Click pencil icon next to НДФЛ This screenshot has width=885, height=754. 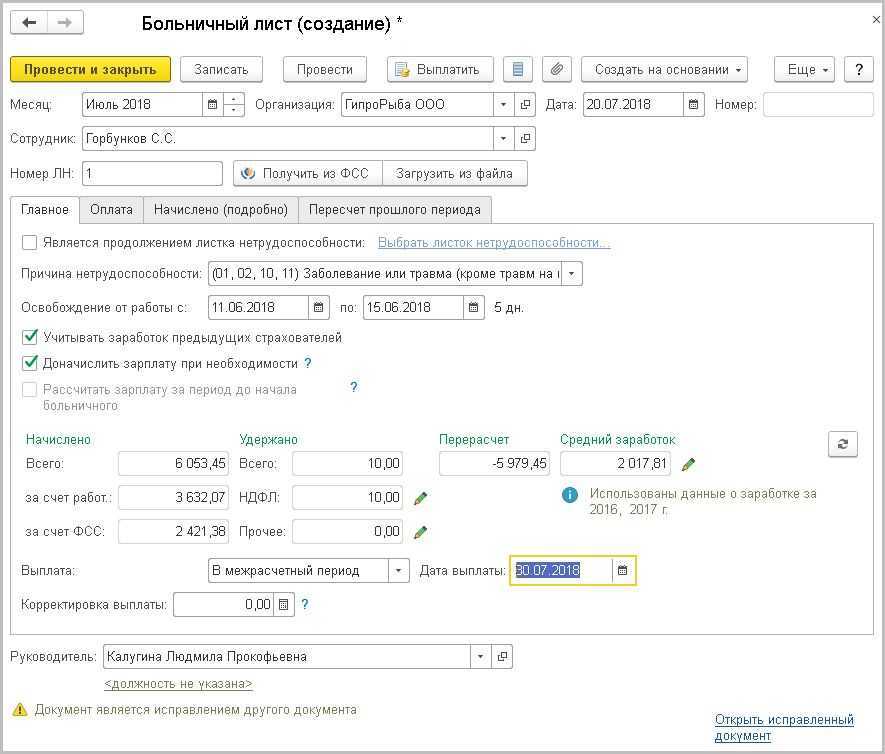coord(420,498)
